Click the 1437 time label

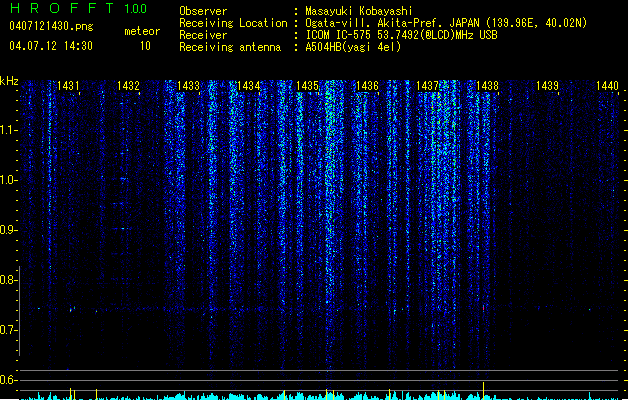(x=427, y=86)
